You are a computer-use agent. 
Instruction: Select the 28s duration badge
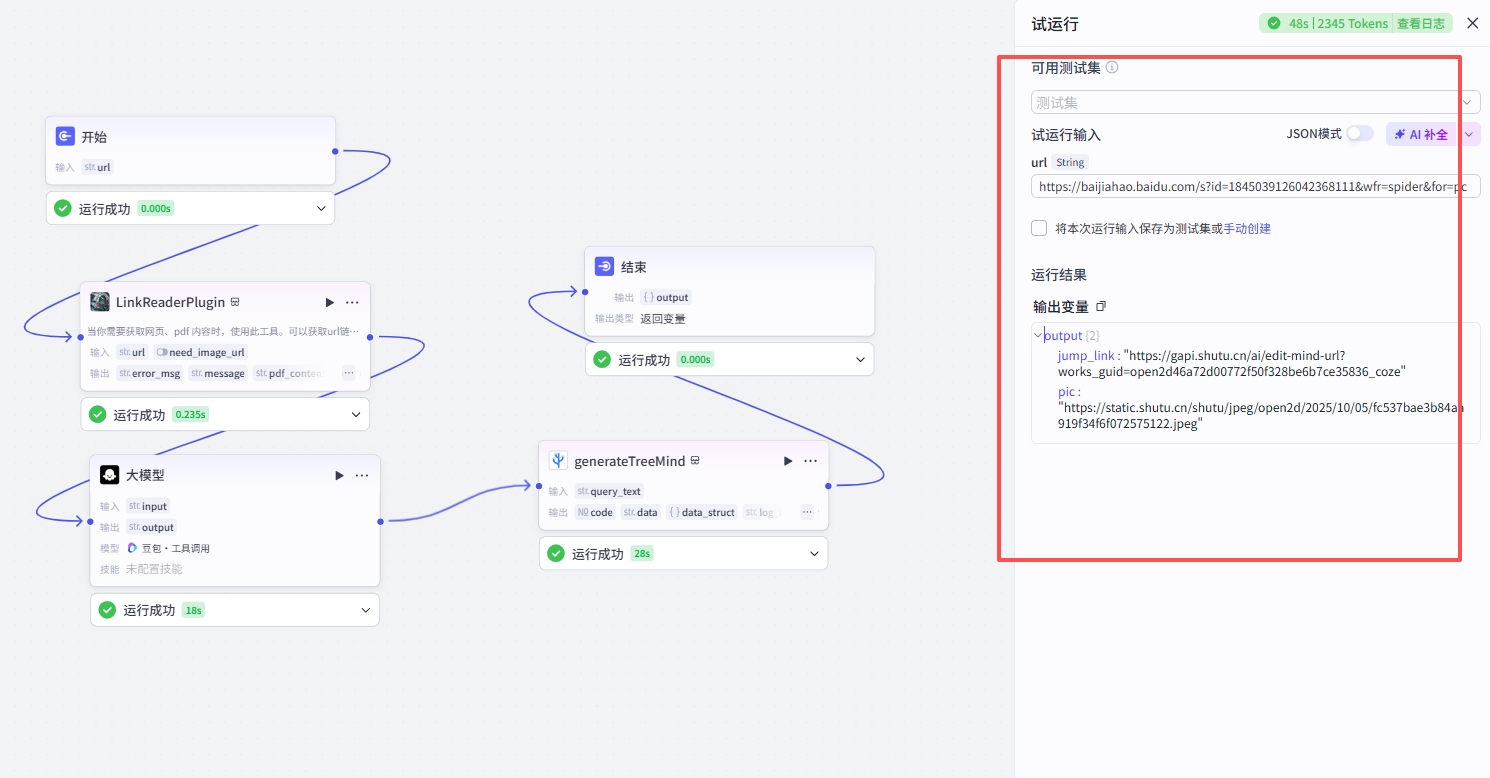pos(642,553)
